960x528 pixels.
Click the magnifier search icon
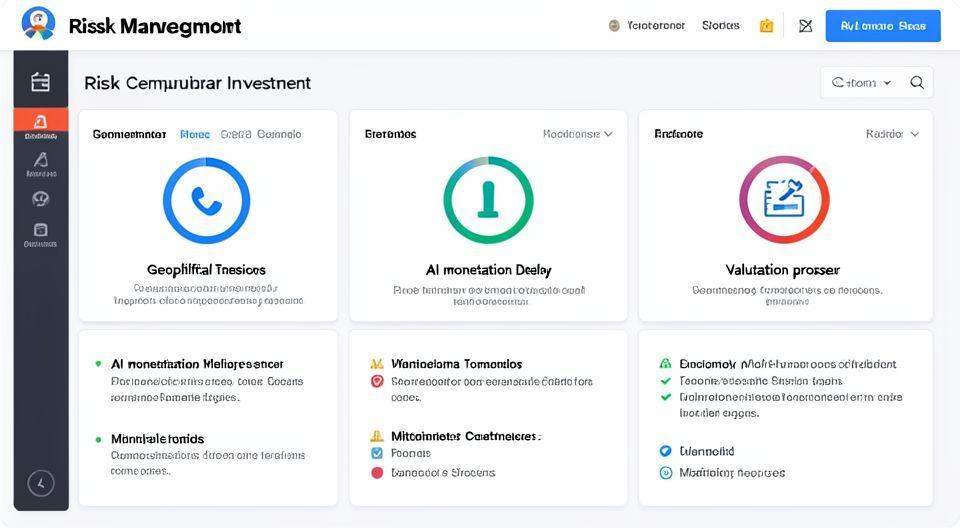[916, 83]
